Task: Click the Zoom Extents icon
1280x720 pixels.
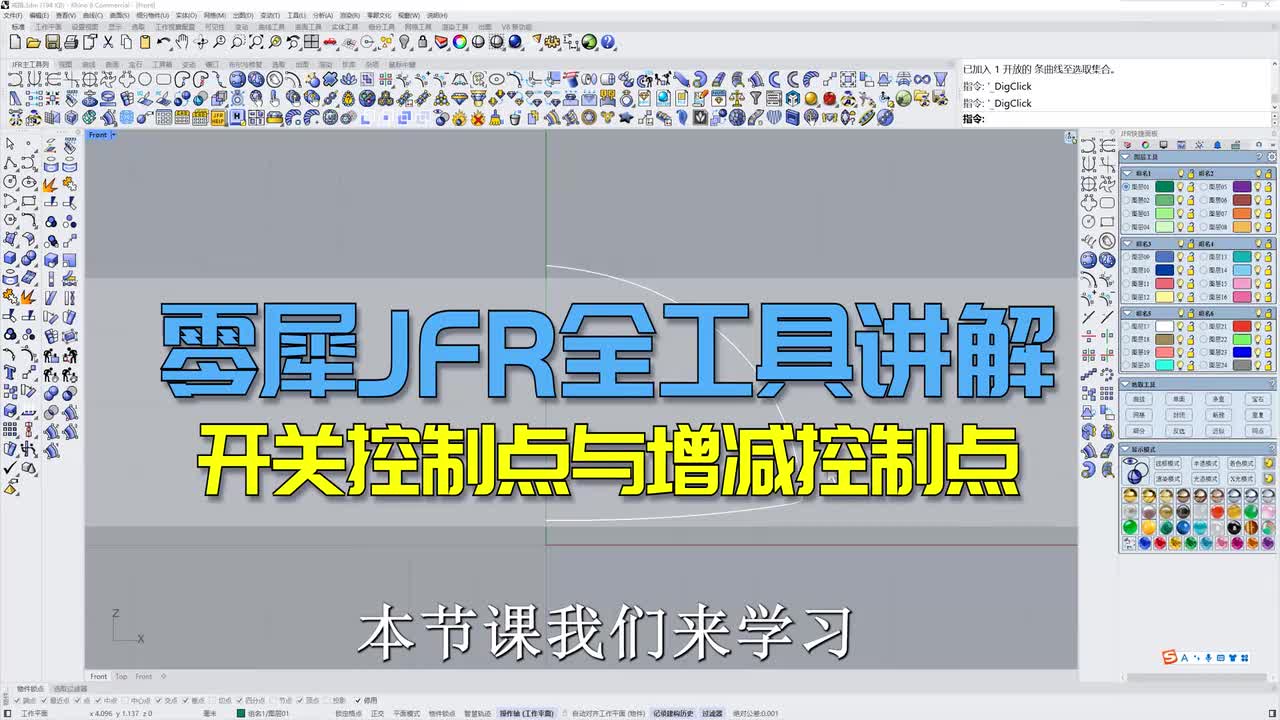Action: pyautogui.click(x=256, y=42)
